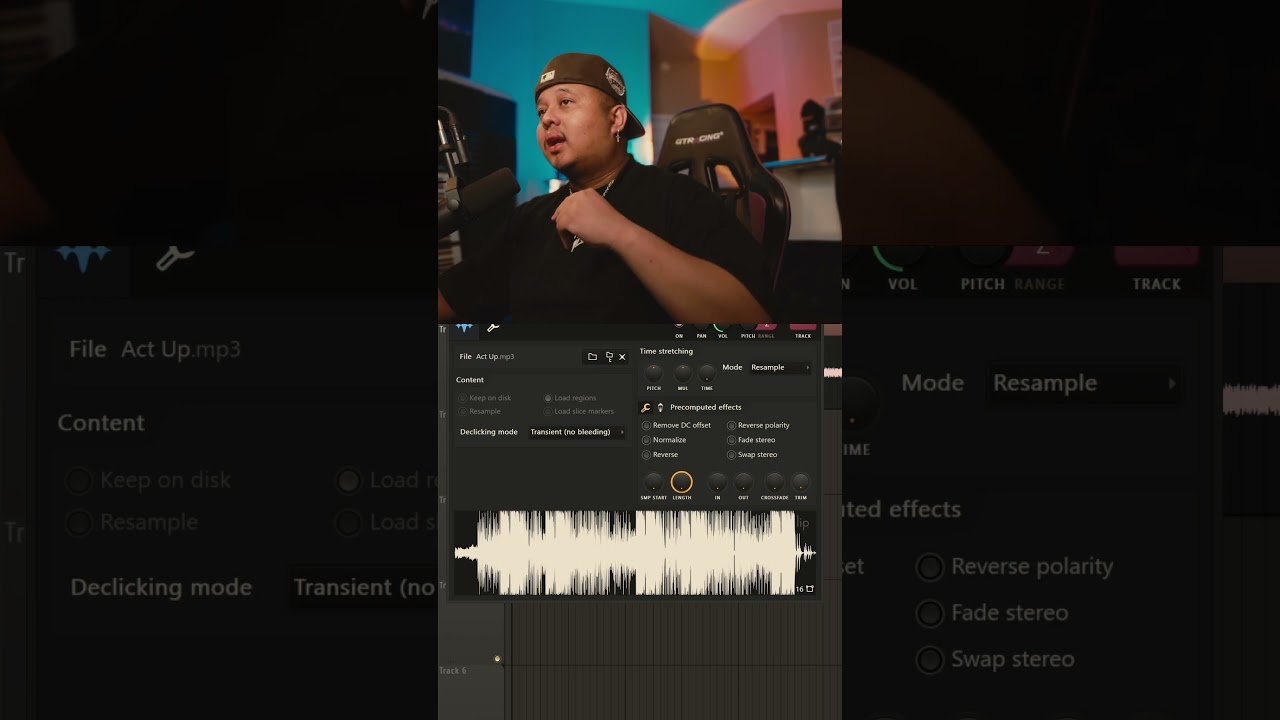Viewport: 1280px width, 720px height.
Task: Click the orange wrench precomputed effects icon
Action: [x=646, y=408]
